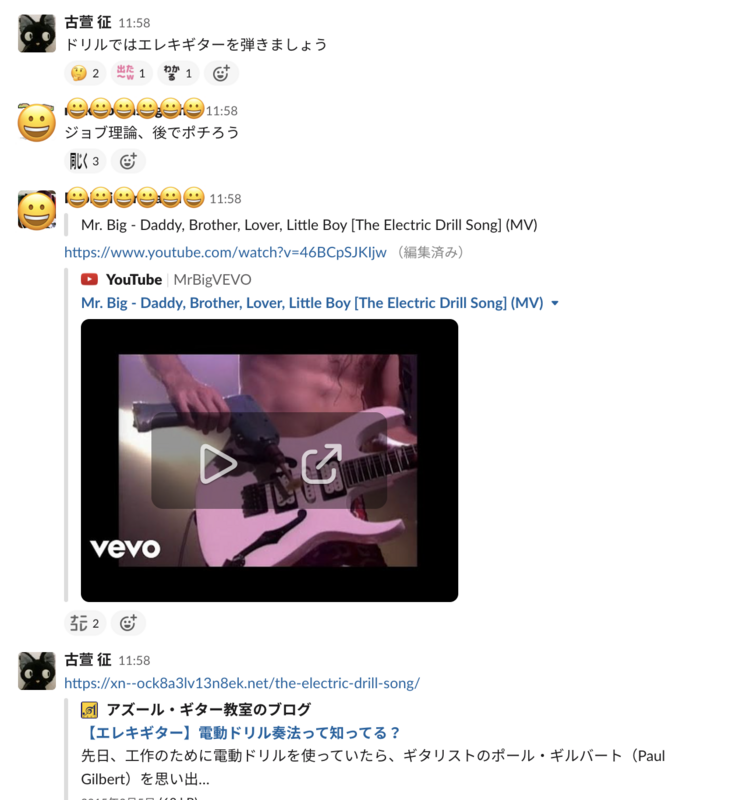The width and height of the screenshot is (743, 800).
Task: Toggle the pink 出た〜w reaction
Action: point(131,73)
